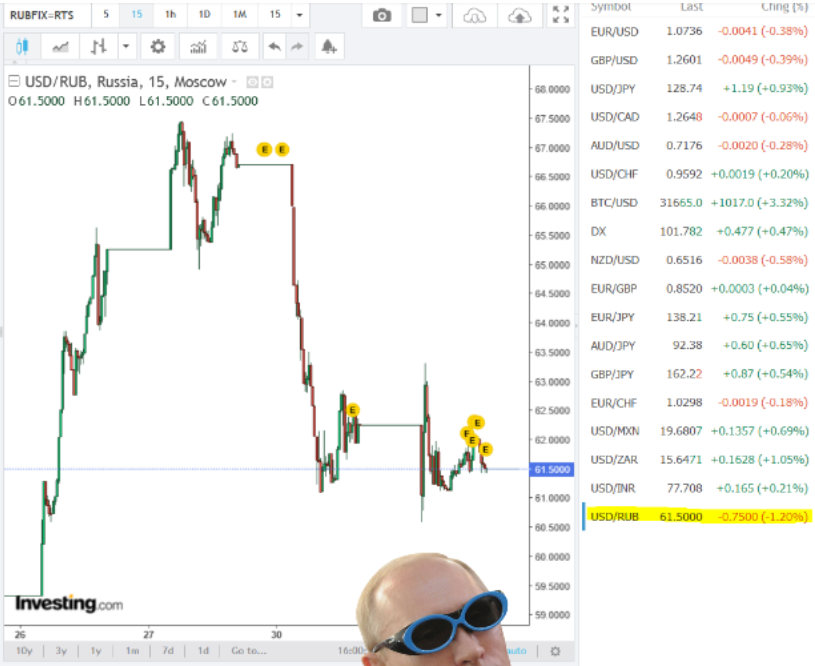Select the BTC/USD watchlist row
This screenshot has width=815, height=666.
click(x=698, y=203)
